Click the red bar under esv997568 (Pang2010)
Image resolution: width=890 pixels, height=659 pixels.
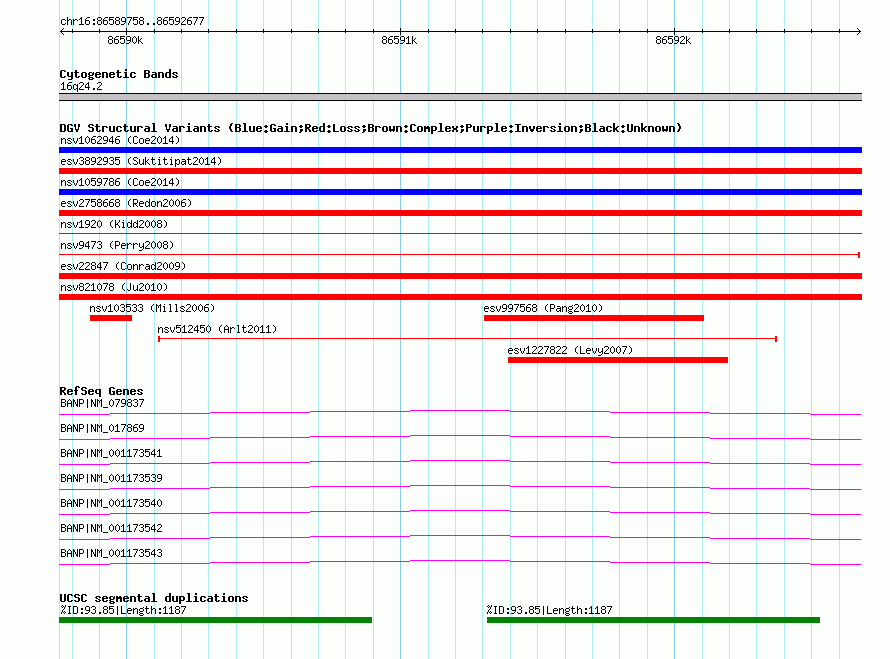pos(594,318)
